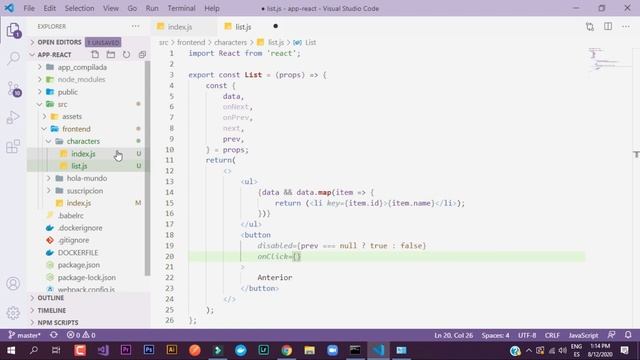Click New Folder icon in APP-REACT header
640x360 pixels.
pos(111,54)
